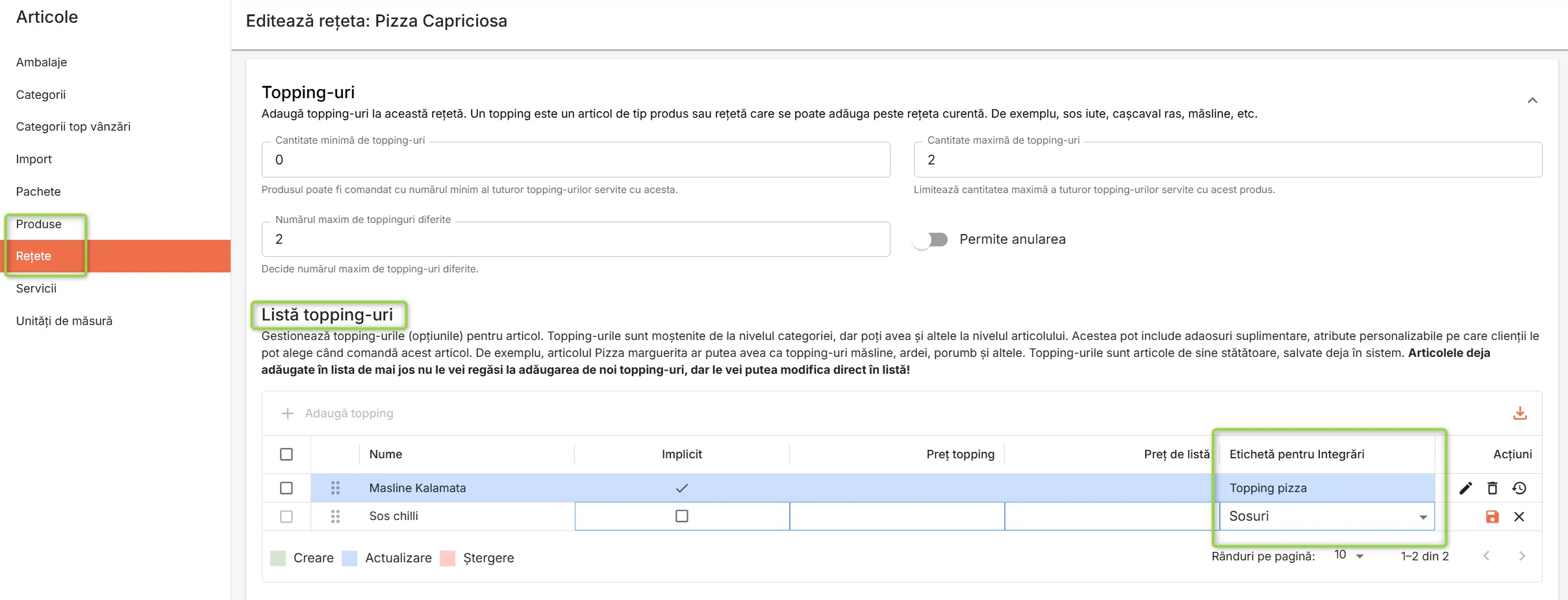Image resolution: width=1568 pixels, height=600 pixels.
Task: Click the Adaugă topping button
Action: tap(337, 413)
